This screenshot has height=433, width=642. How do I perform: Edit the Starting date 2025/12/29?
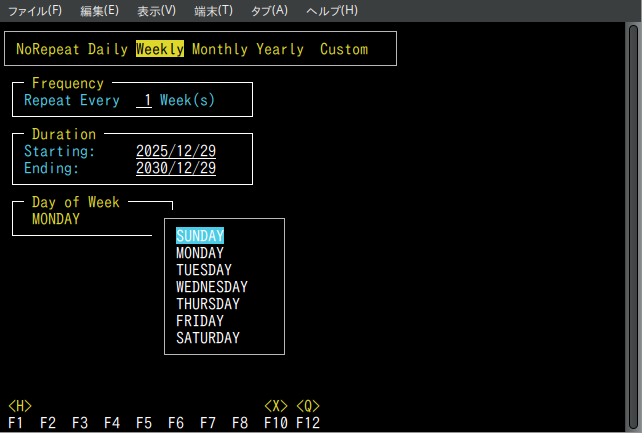coord(176,151)
